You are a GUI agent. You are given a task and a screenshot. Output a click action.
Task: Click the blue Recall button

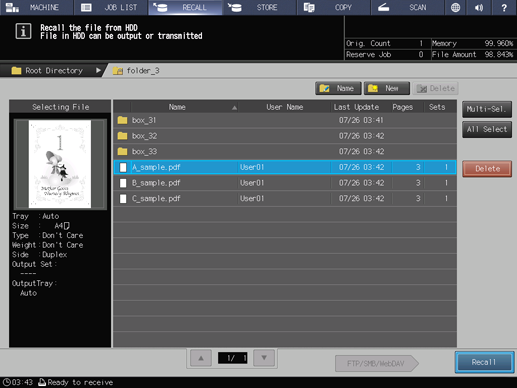[x=484, y=362]
